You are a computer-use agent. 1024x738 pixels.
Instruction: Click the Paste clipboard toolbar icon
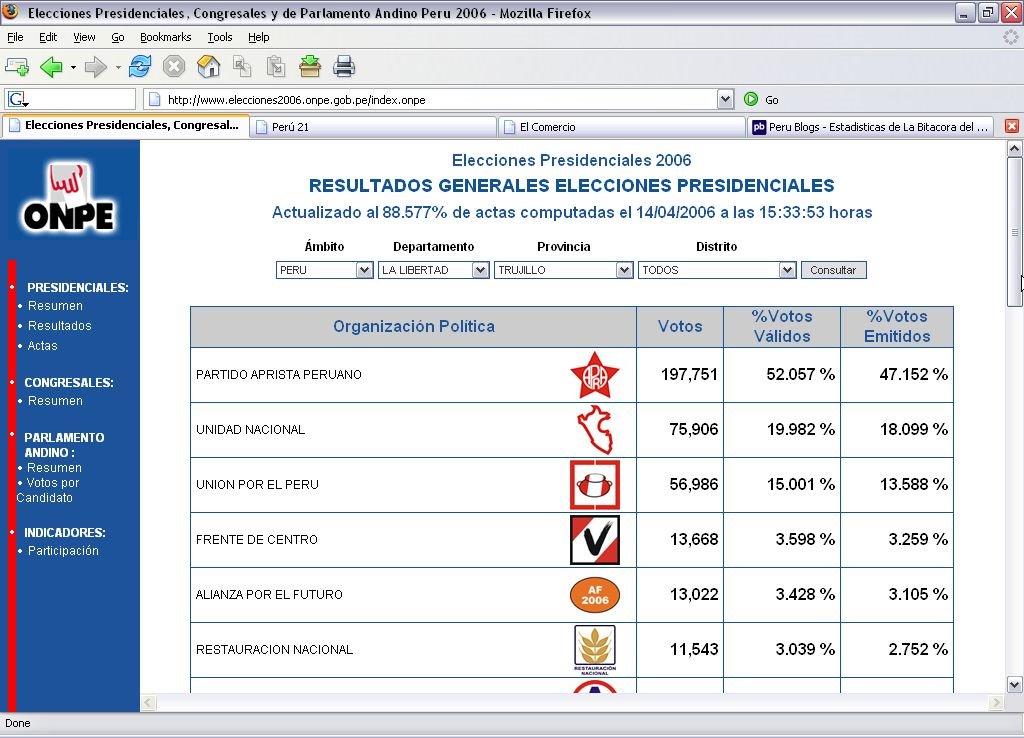coord(276,67)
